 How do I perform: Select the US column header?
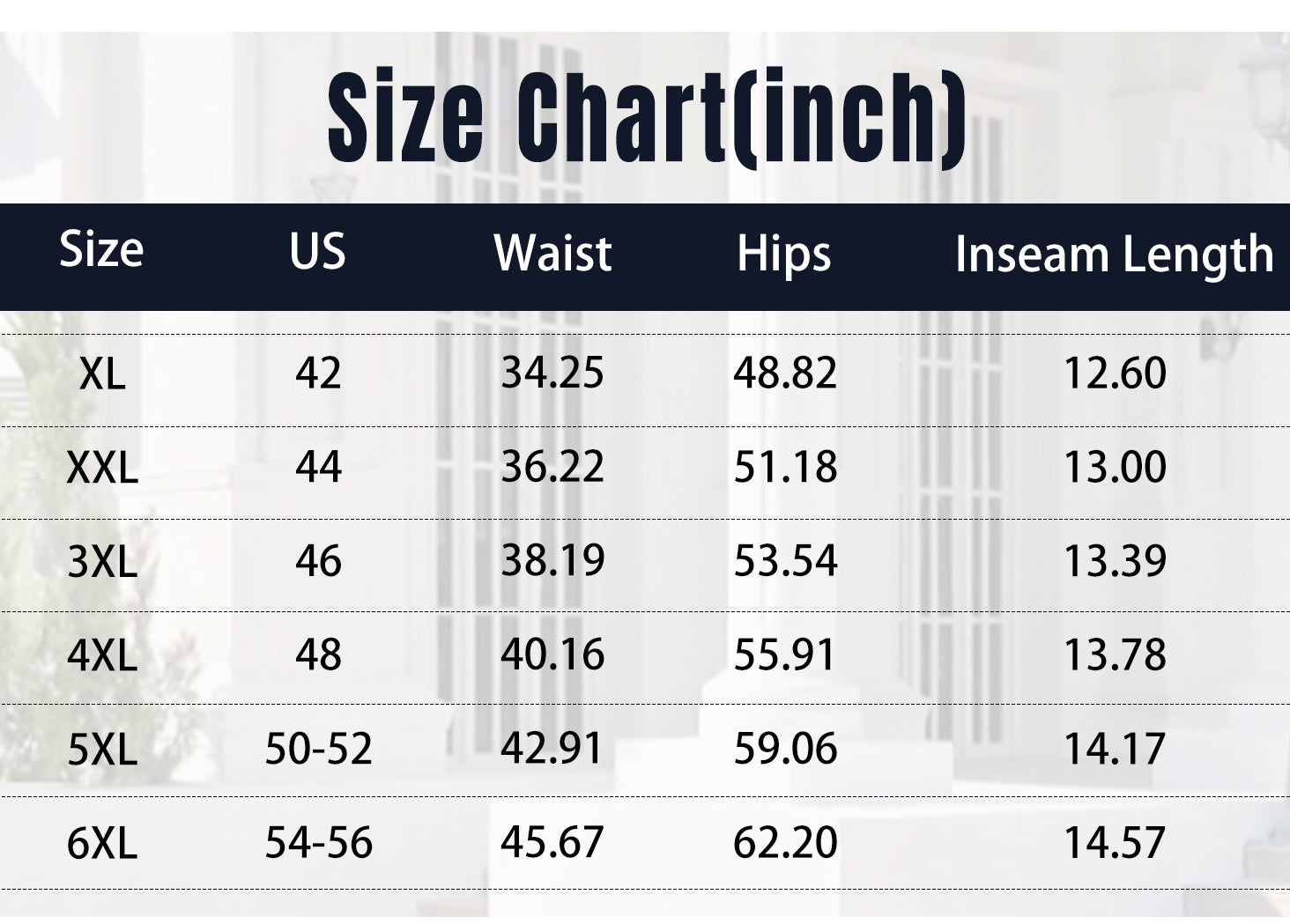(317, 250)
